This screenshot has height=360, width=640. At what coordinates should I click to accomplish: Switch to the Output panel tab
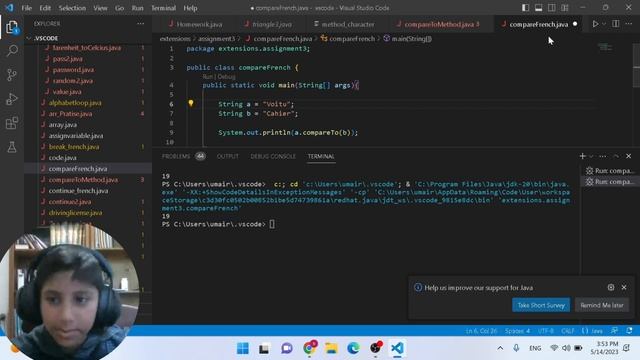point(228,156)
